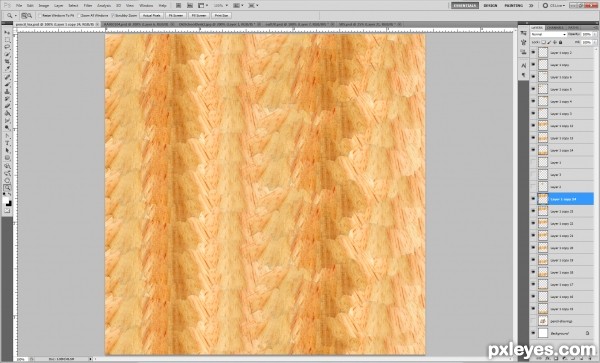Click the Fit Screen button
This screenshot has height=363, width=600.
[x=176, y=15]
